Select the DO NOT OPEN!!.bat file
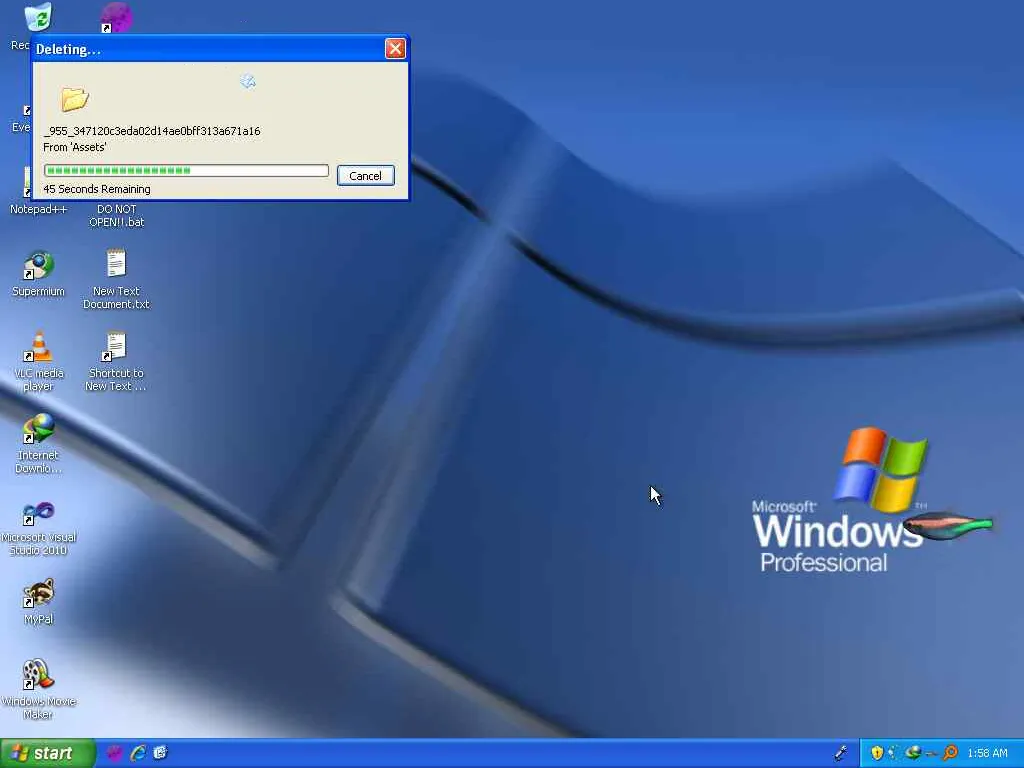This screenshot has width=1024, height=768. [x=116, y=216]
